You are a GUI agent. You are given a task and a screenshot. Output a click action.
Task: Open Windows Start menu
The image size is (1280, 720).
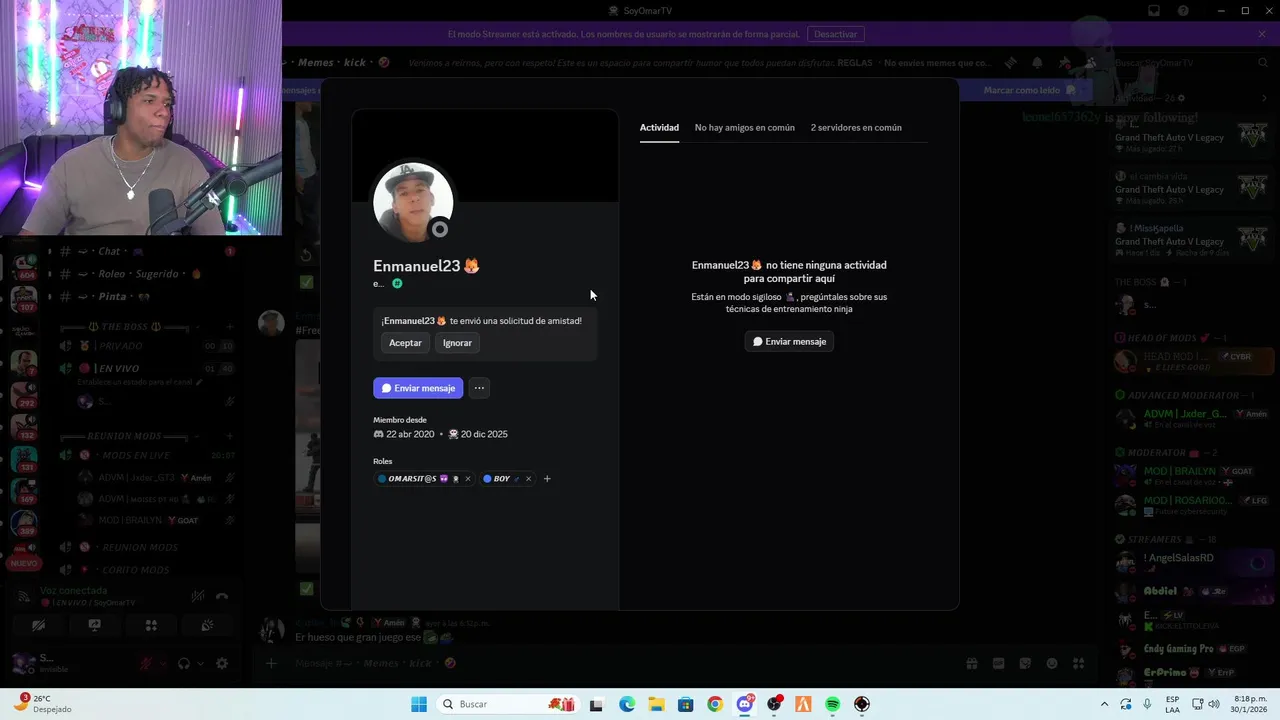tap(418, 704)
